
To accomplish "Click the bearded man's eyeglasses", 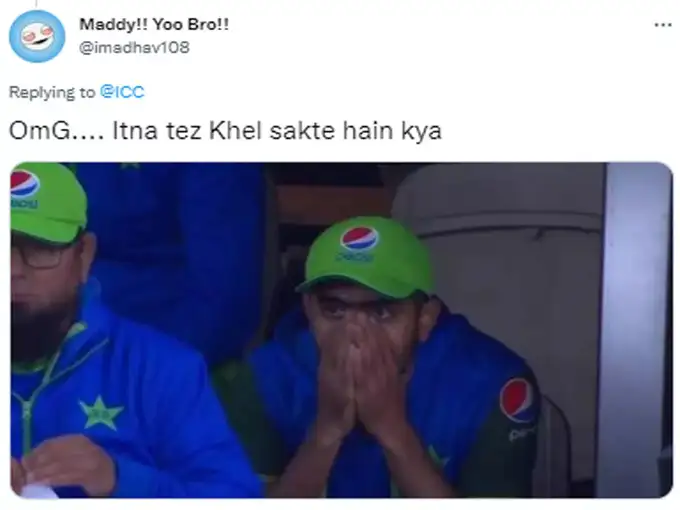I will point(38,256).
